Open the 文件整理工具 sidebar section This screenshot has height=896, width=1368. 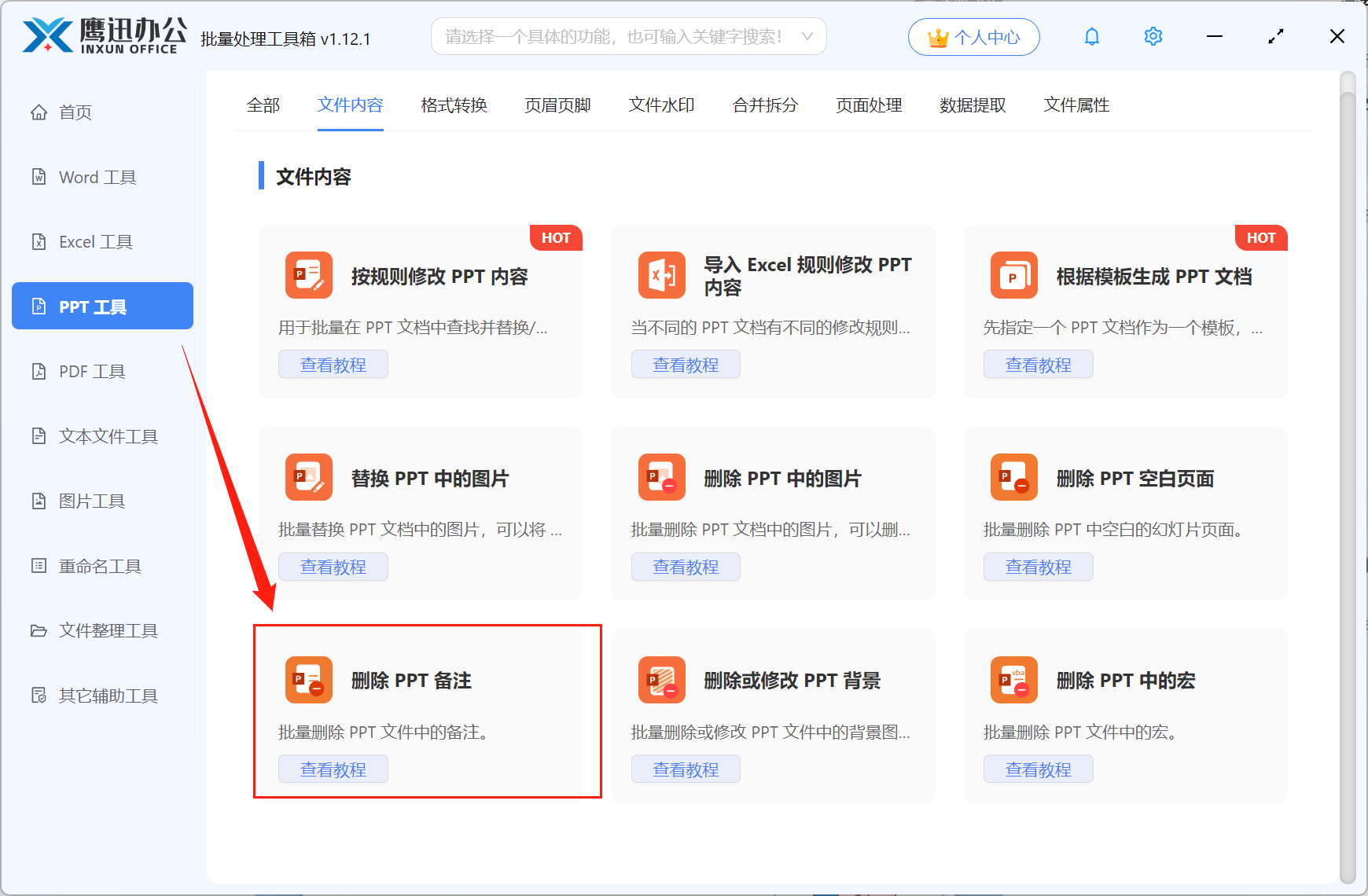click(108, 630)
